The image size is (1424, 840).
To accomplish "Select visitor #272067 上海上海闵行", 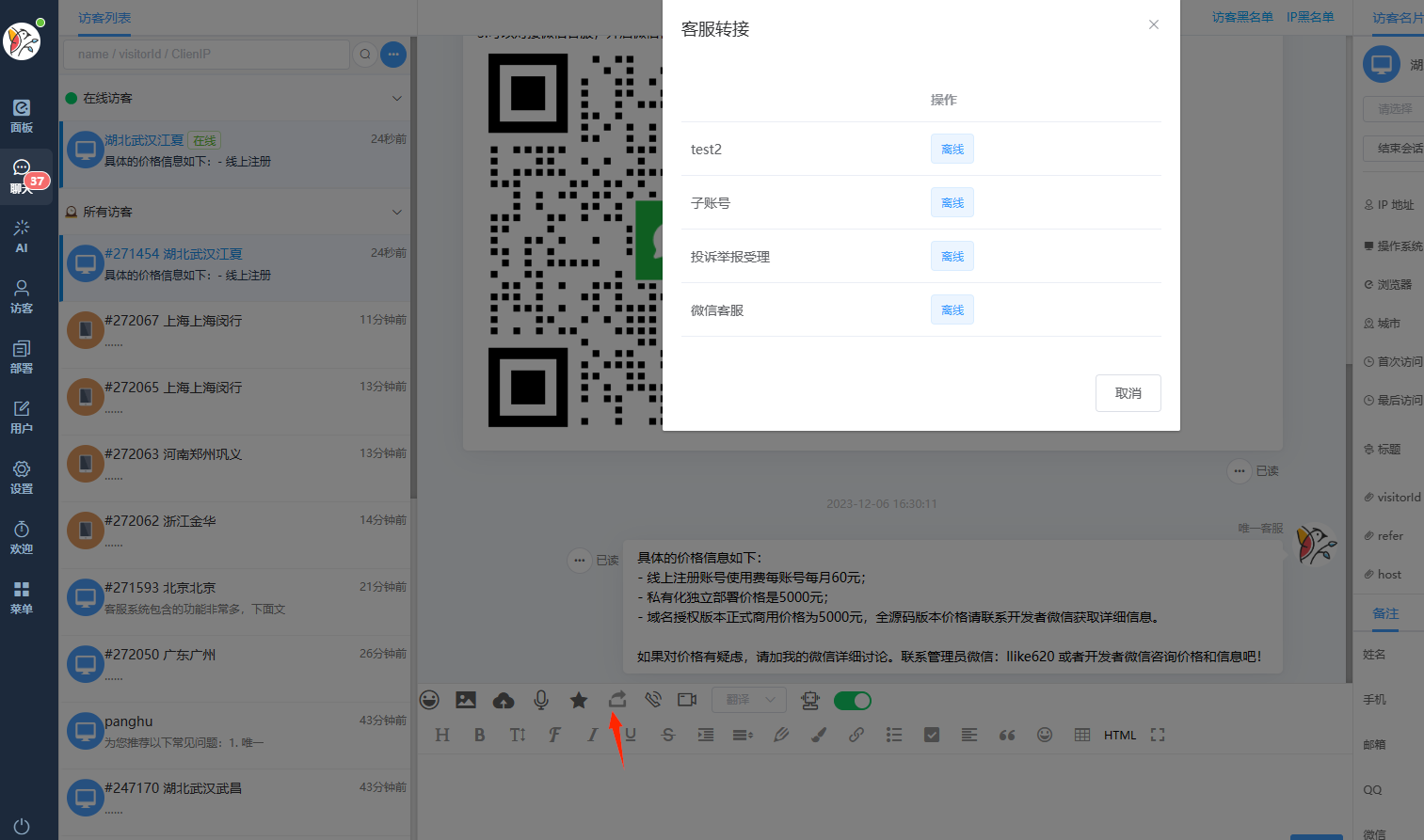I will 235,334.
